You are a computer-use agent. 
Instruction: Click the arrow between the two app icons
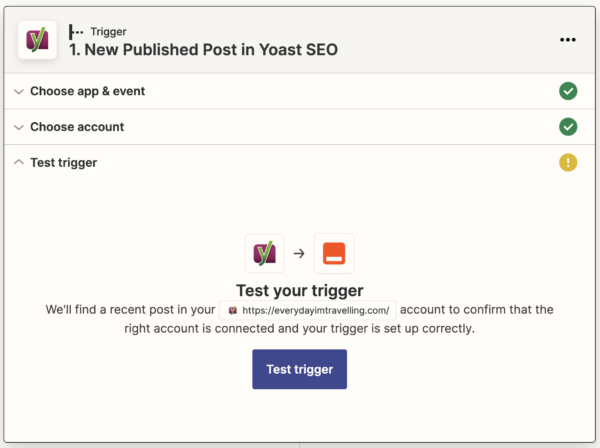click(x=299, y=253)
